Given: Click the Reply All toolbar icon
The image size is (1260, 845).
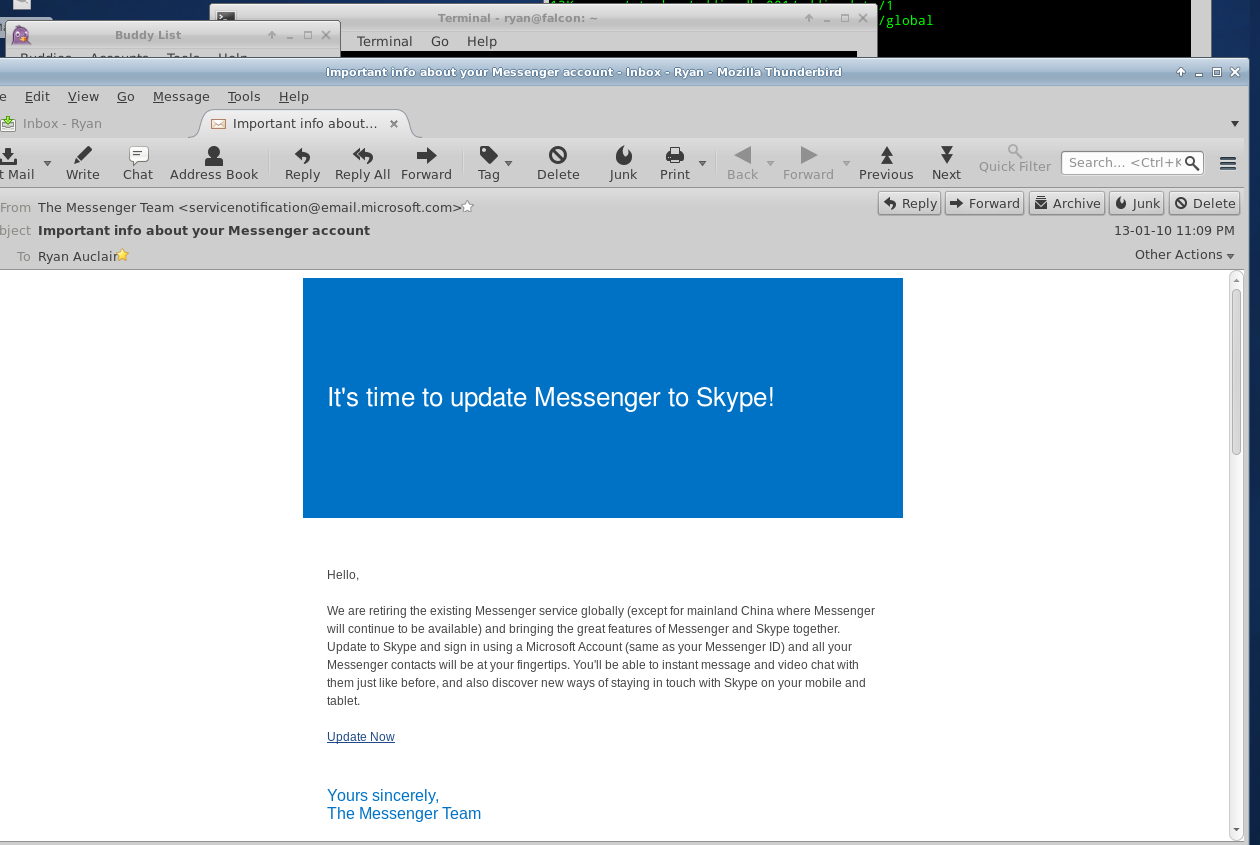Looking at the screenshot, I should point(362,163).
